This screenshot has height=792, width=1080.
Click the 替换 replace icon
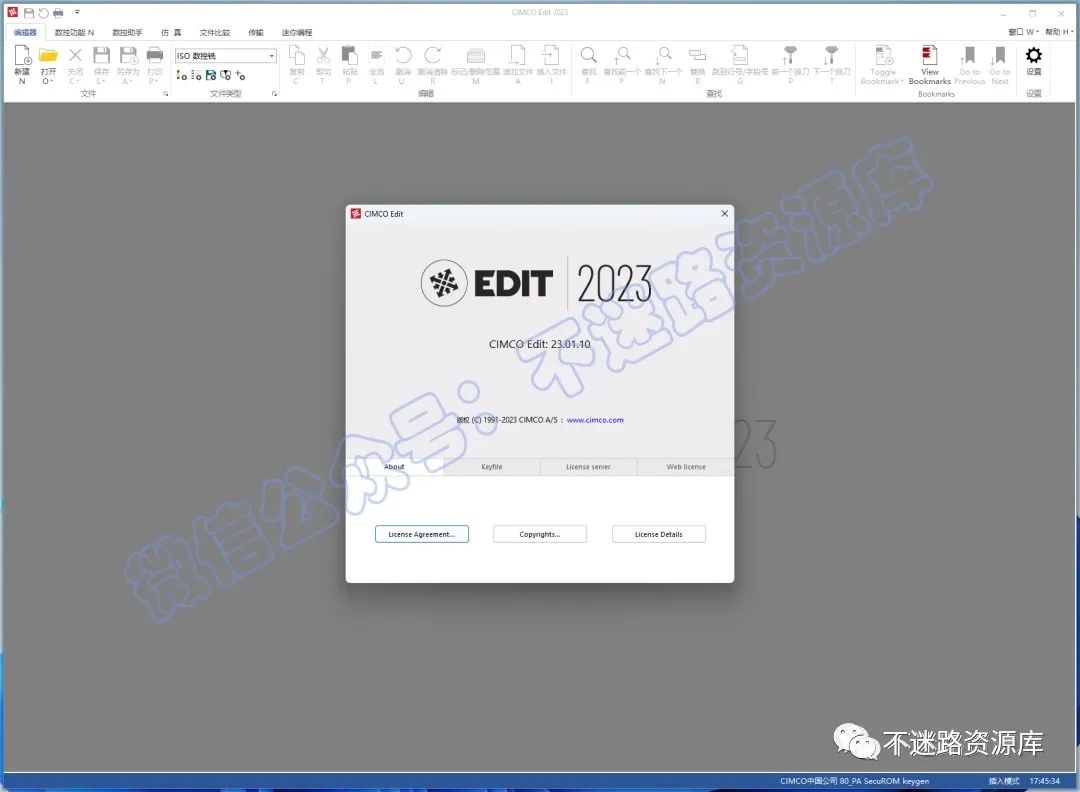click(x=697, y=56)
